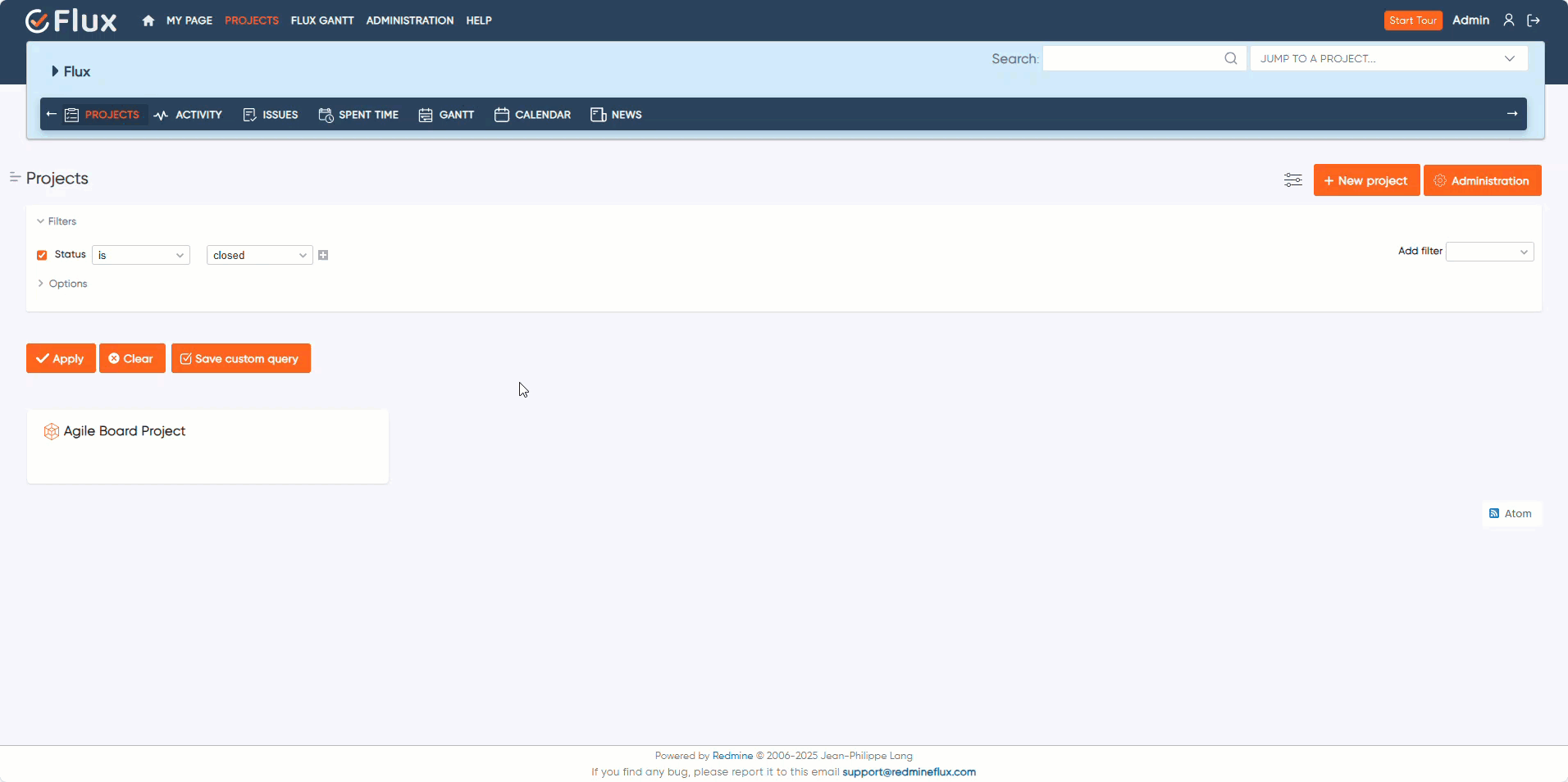This screenshot has height=782, width=1568.
Task: Open the user profile icon
Action: point(1508,20)
